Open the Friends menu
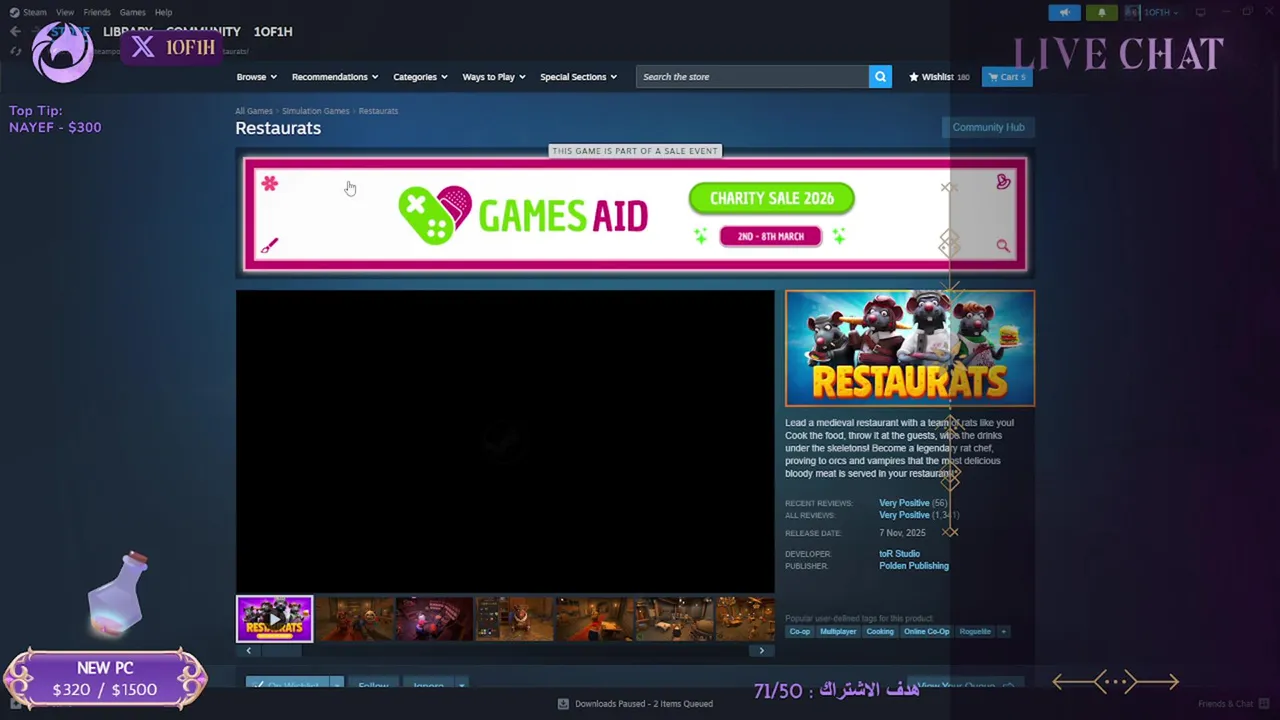 point(97,13)
